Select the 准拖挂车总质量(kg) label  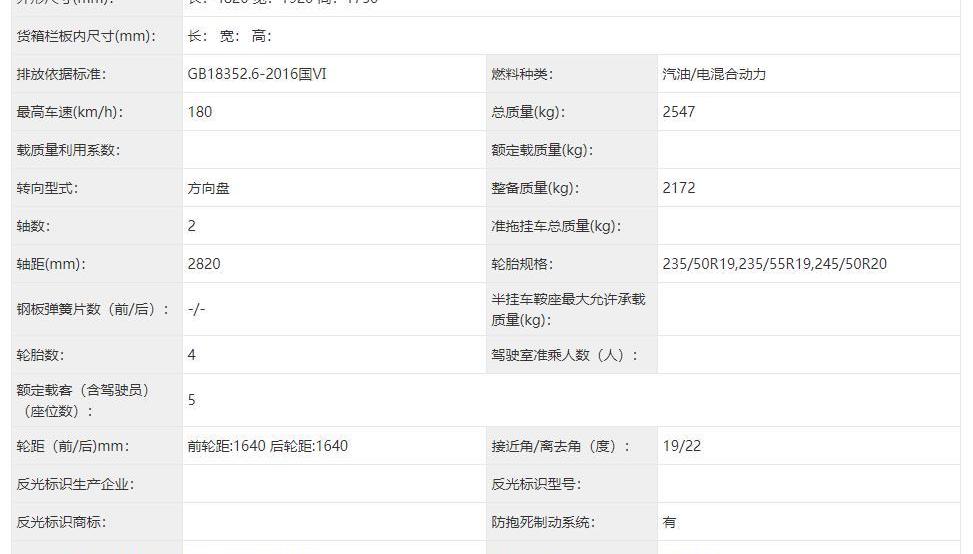pos(557,226)
